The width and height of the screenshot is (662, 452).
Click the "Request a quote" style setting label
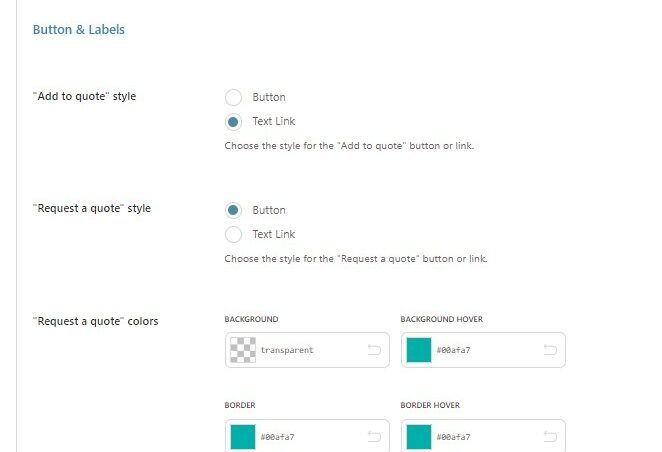click(92, 208)
